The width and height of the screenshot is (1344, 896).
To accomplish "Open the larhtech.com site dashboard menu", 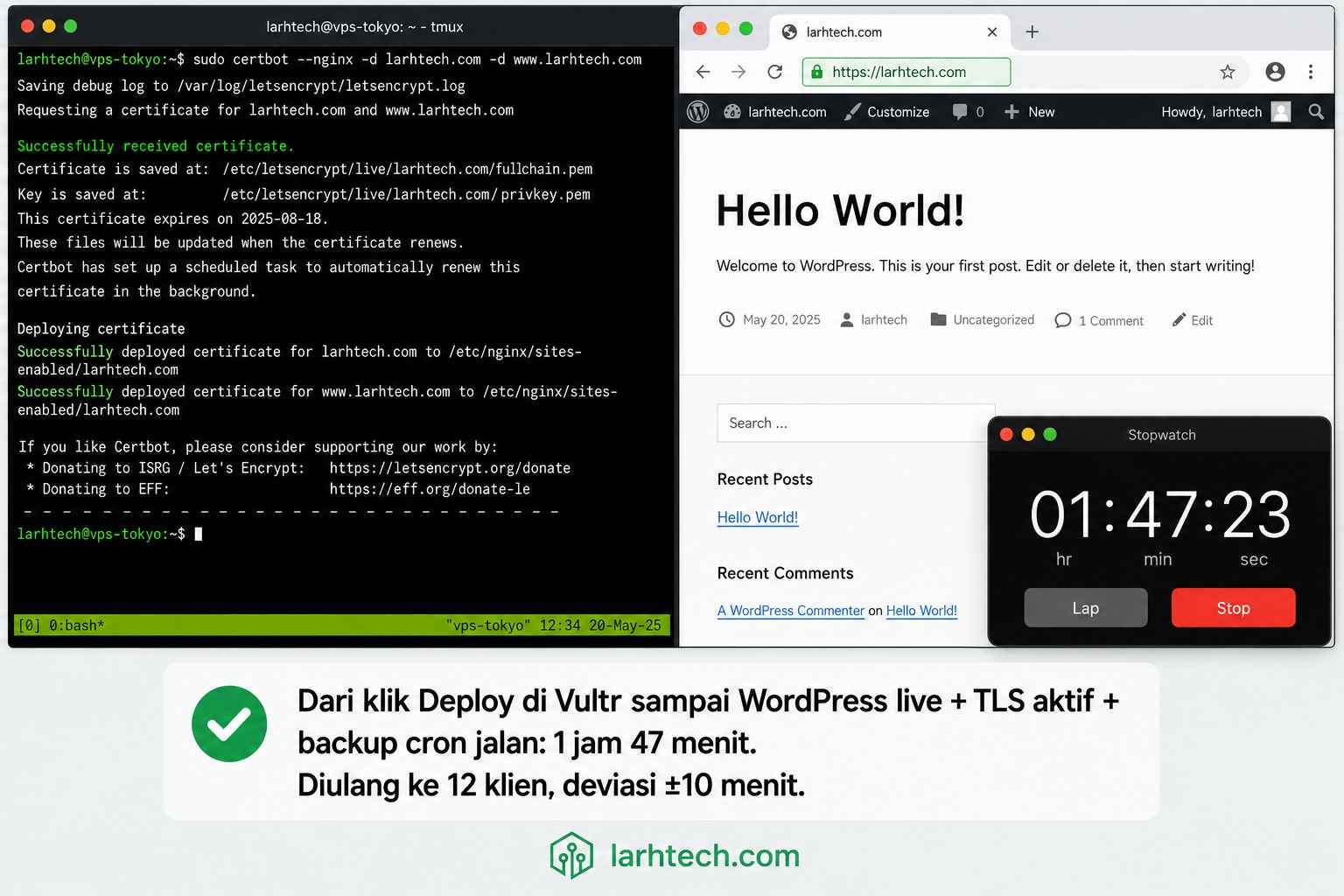I will tap(775, 112).
